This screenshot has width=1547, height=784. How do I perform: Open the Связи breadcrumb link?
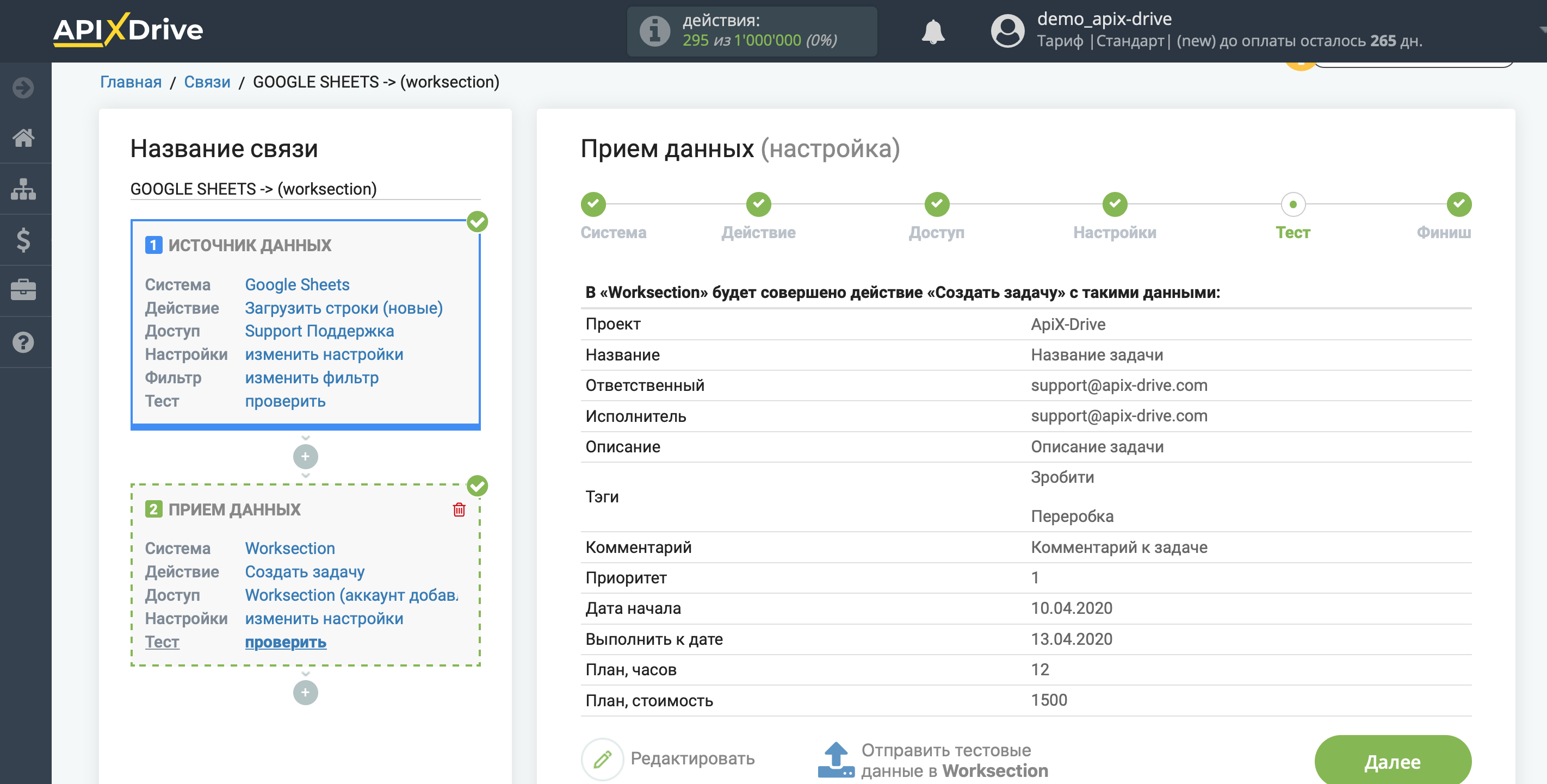click(x=207, y=82)
